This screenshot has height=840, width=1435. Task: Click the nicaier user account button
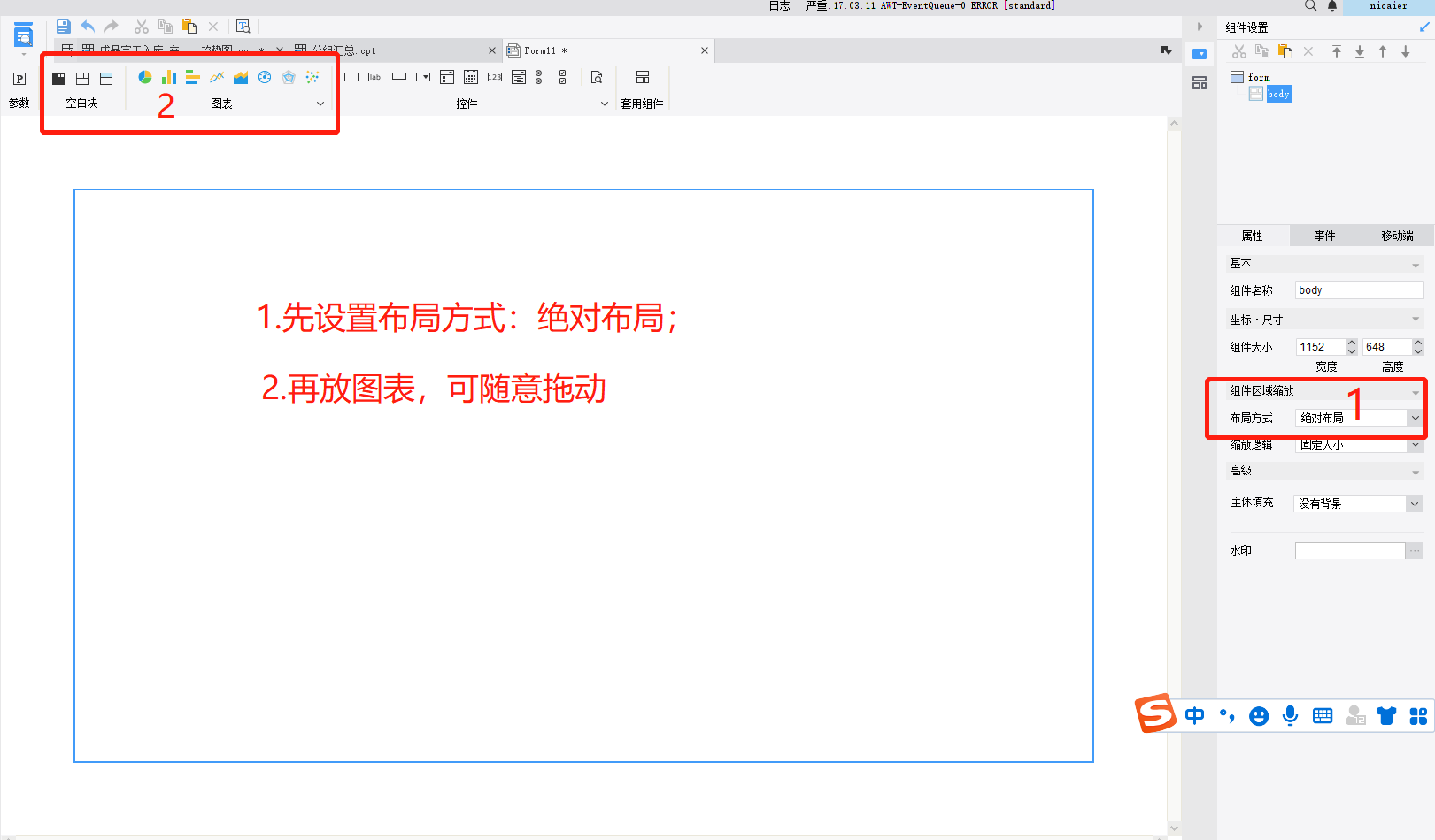coord(1388,6)
